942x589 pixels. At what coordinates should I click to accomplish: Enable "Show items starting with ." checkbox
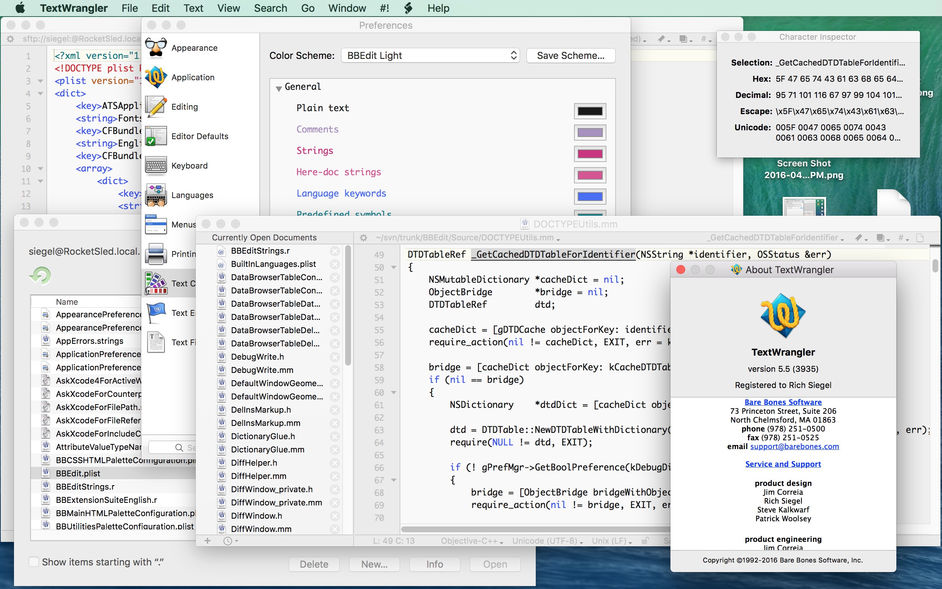(35, 562)
